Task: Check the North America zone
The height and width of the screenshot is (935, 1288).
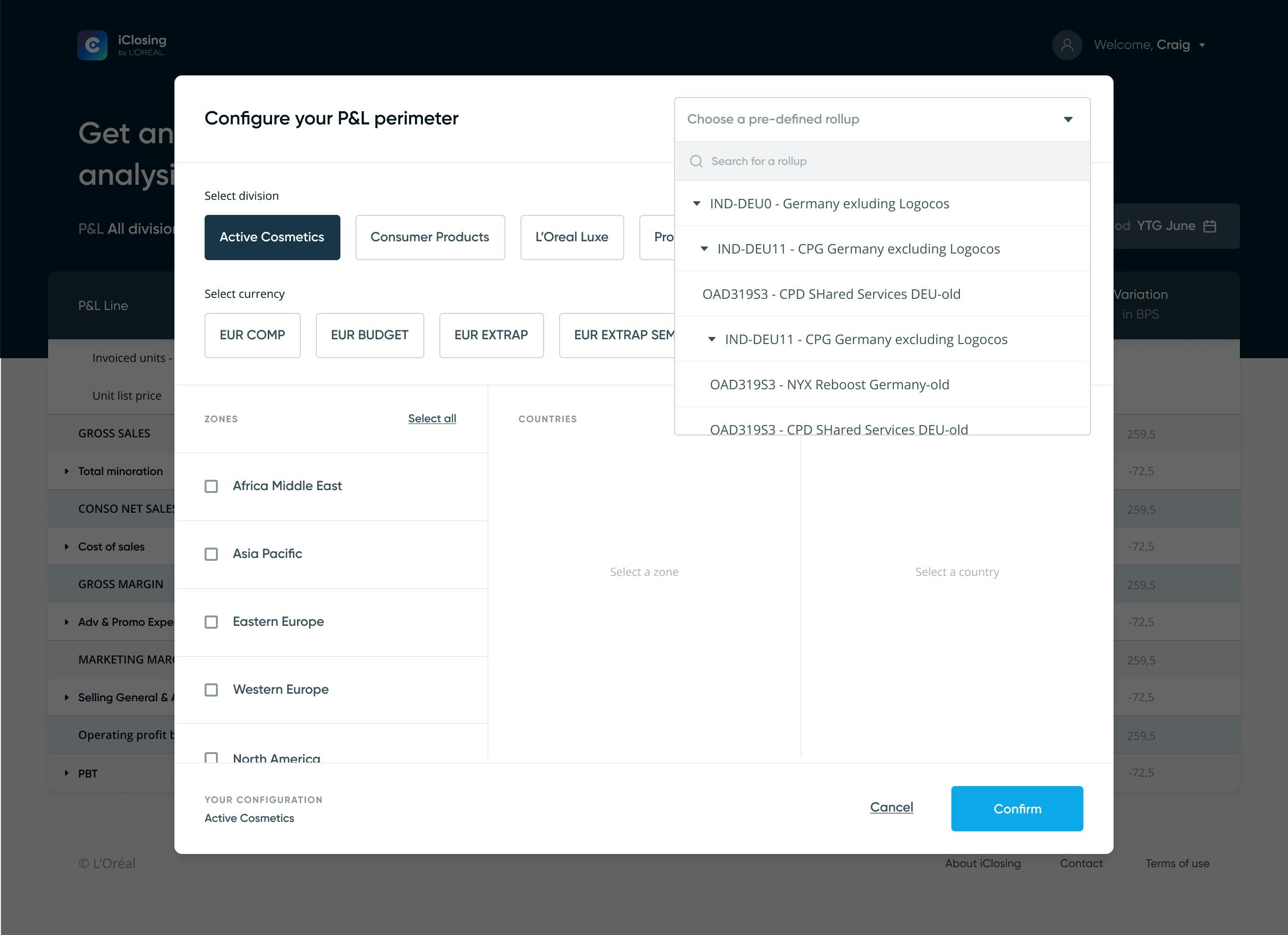Action: coord(211,757)
